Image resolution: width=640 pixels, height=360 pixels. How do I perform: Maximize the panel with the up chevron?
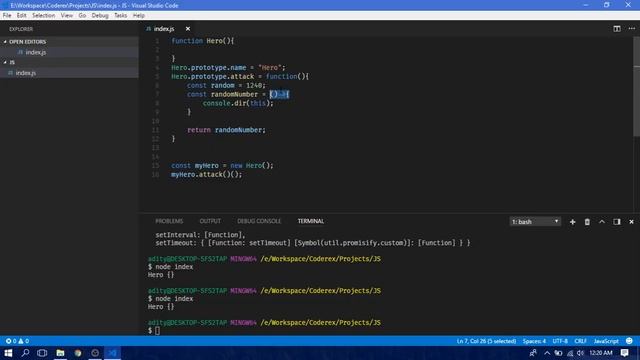pos(602,222)
